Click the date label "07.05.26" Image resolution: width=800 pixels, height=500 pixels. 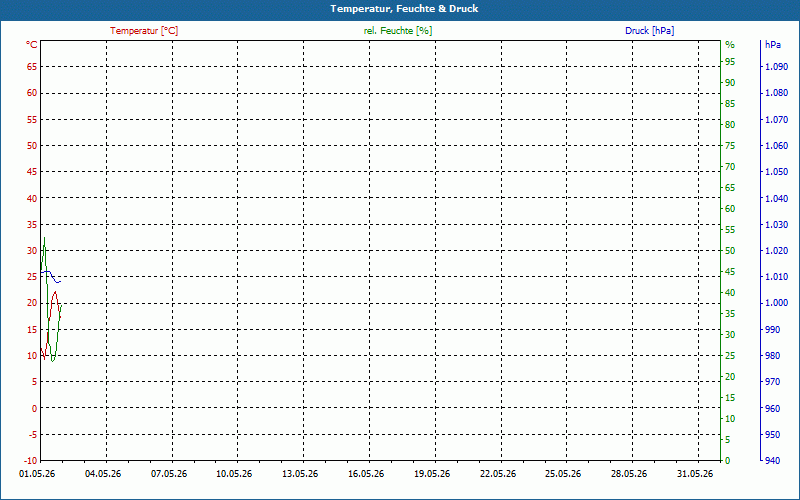169,474
